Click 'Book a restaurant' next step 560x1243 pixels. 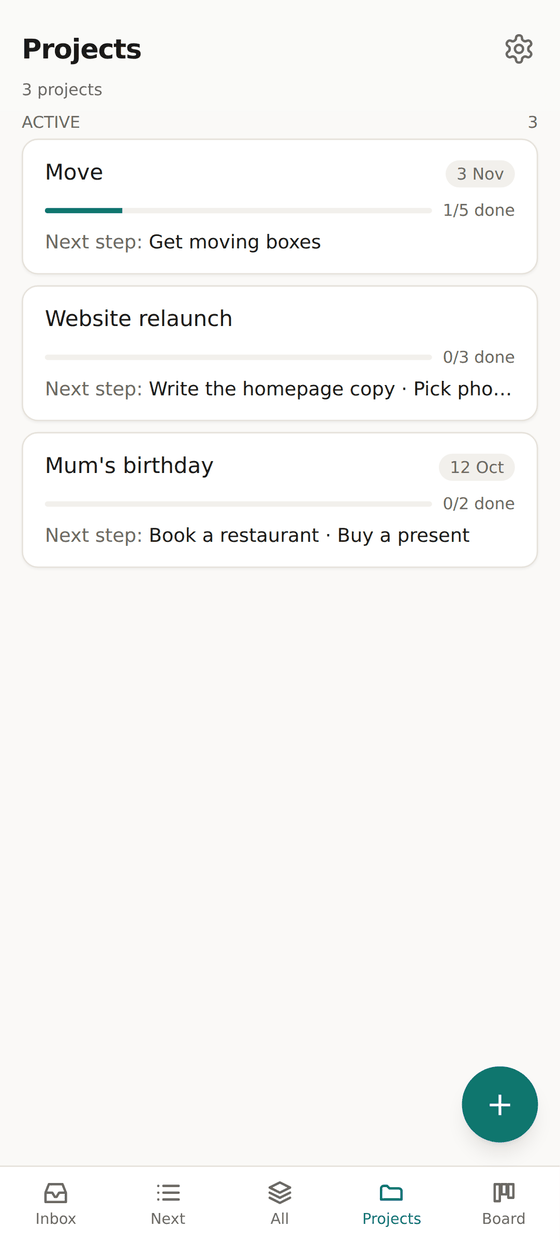(x=234, y=535)
